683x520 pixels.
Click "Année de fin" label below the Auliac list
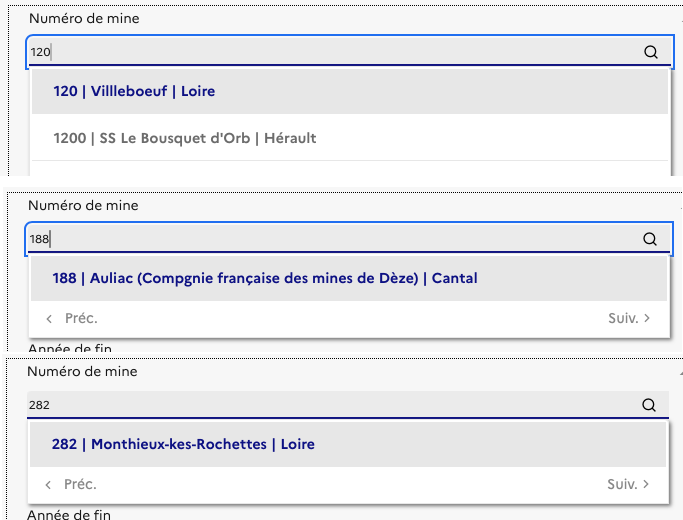coord(70,348)
